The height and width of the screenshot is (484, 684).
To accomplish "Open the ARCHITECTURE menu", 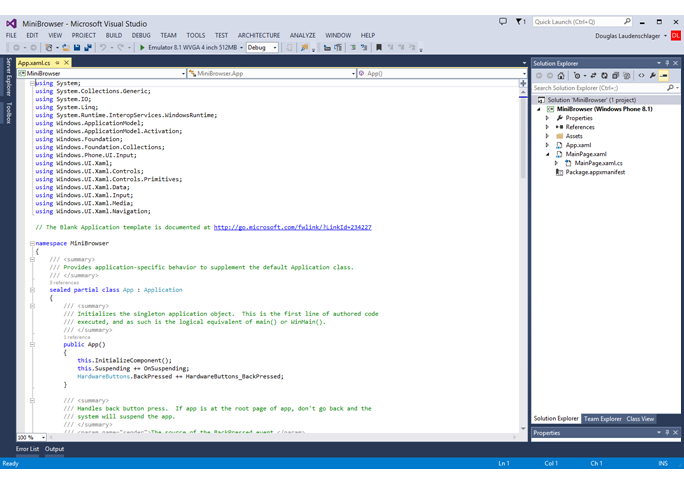I will point(259,35).
